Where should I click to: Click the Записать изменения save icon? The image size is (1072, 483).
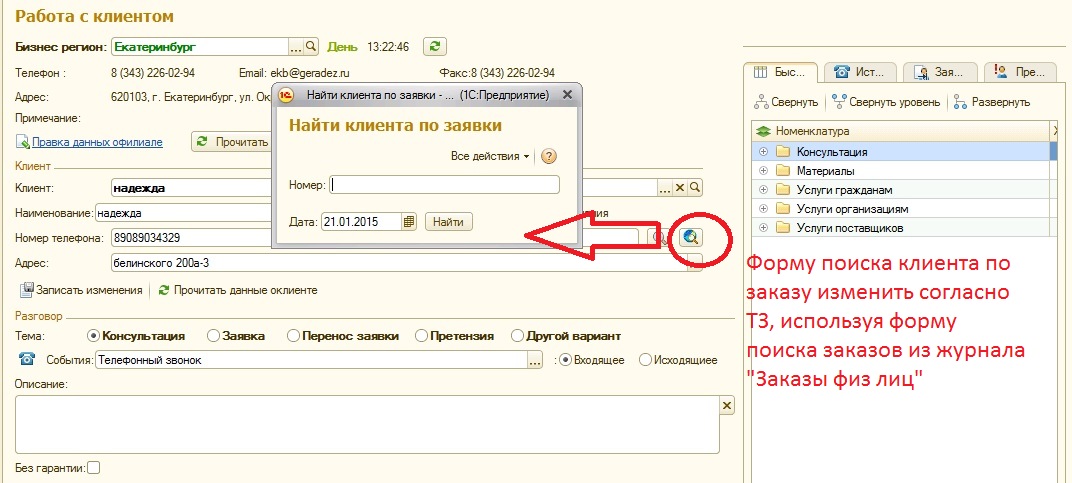coord(28,290)
